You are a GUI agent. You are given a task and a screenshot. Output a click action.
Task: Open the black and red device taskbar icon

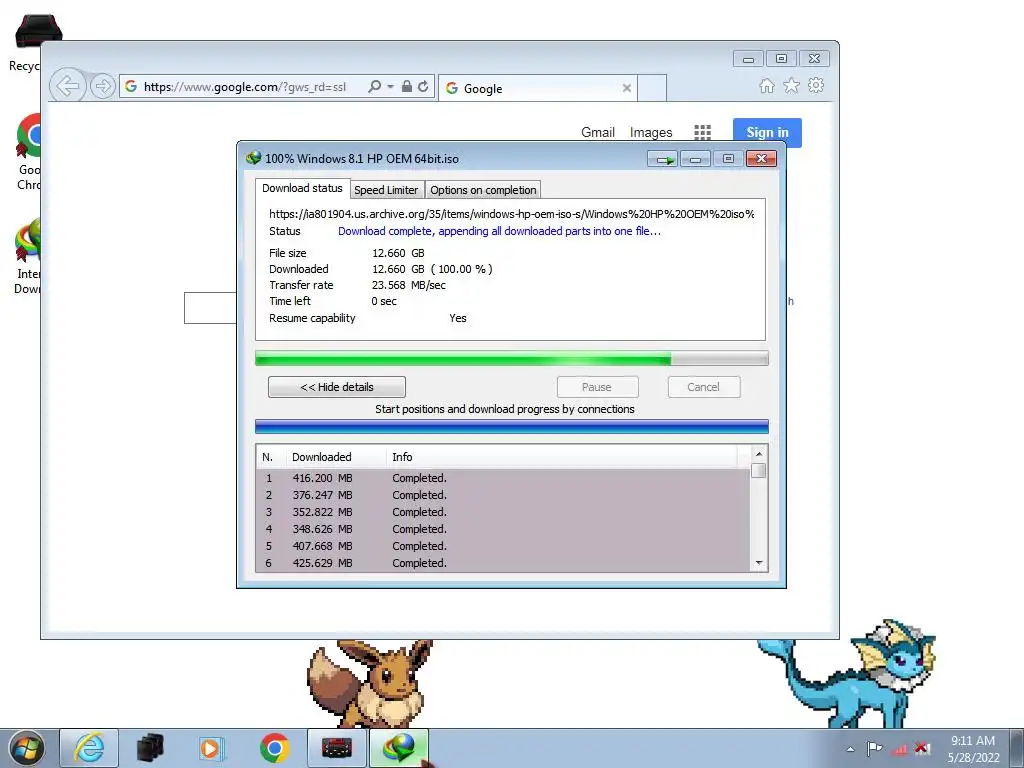(x=337, y=748)
